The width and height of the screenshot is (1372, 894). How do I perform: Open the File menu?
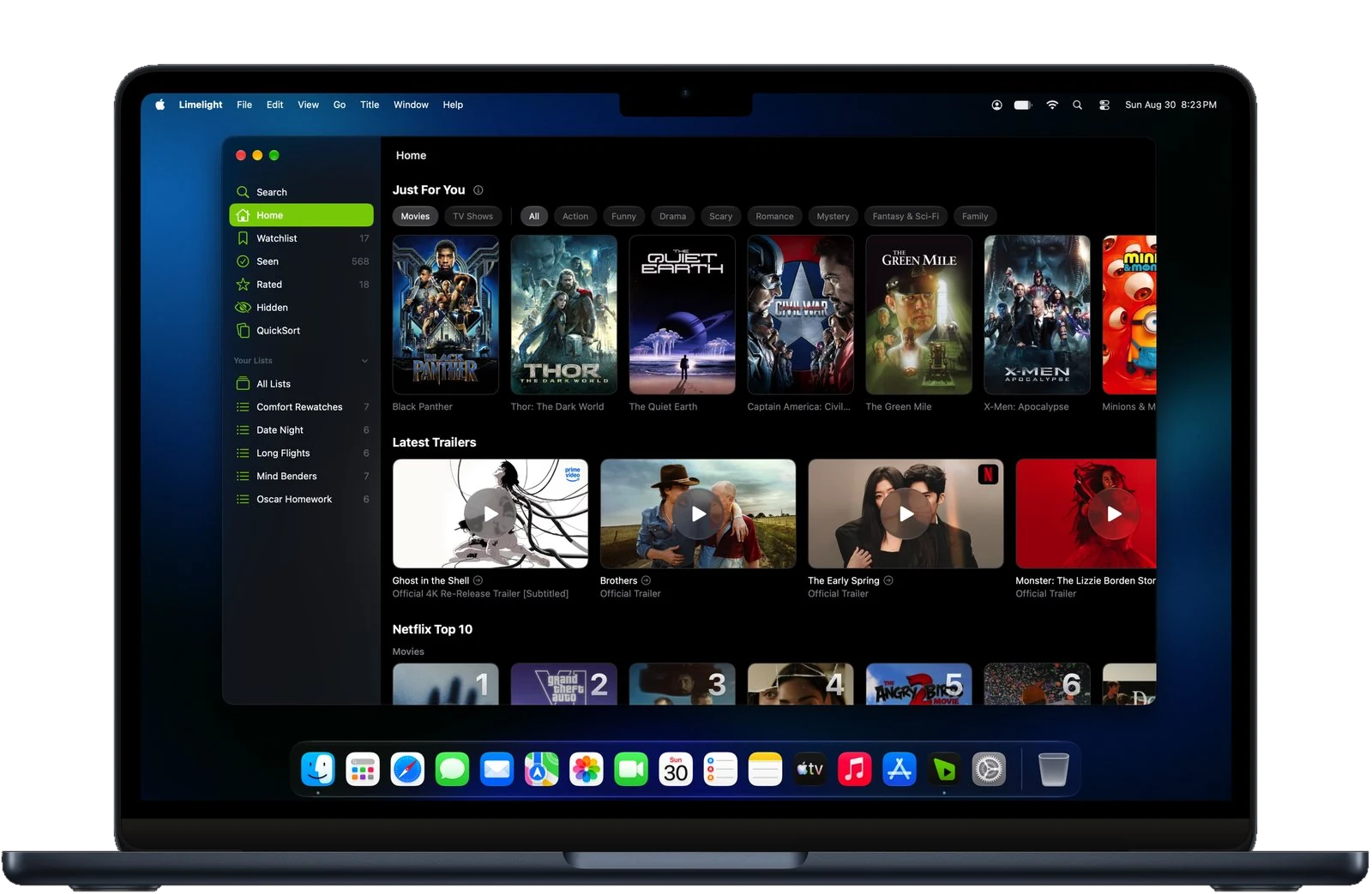tap(244, 105)
